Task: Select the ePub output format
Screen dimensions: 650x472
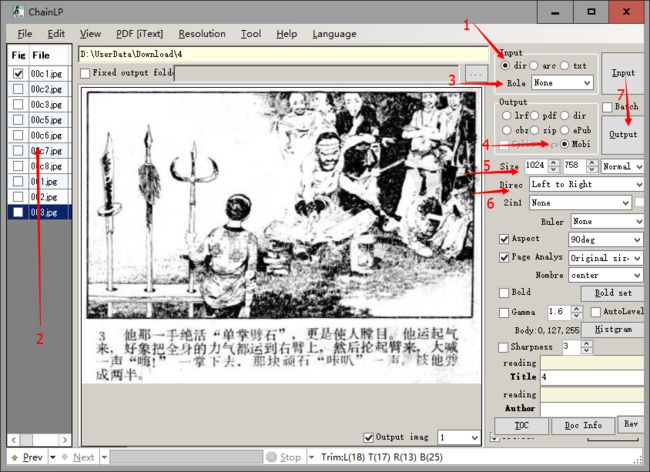Action: point(565,130)
